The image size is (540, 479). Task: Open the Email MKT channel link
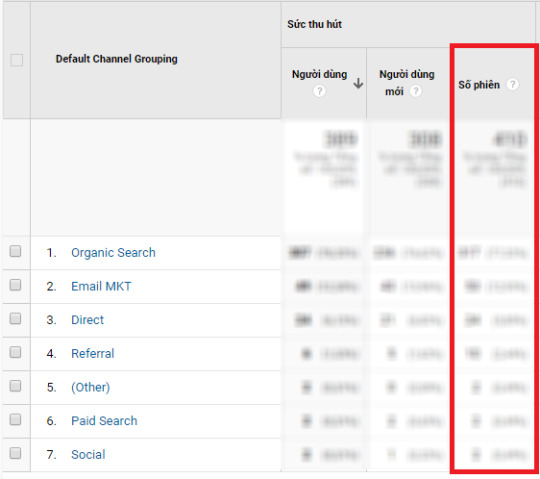[101, 286]
